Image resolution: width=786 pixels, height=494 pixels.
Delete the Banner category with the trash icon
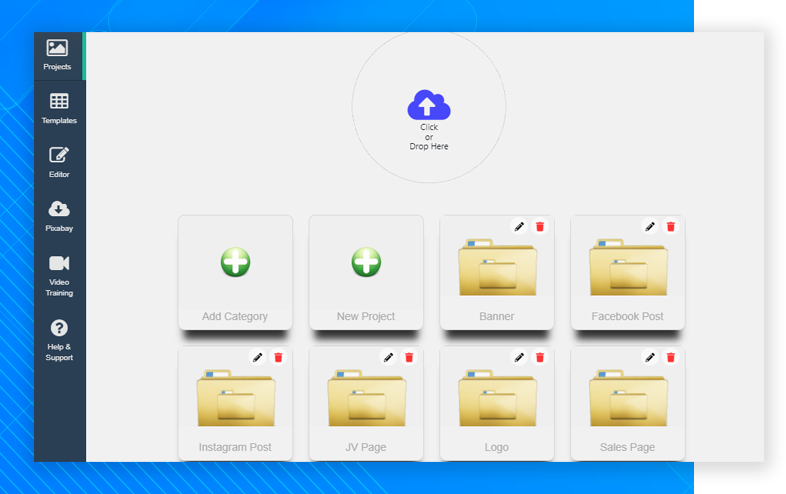coord(540,227)
